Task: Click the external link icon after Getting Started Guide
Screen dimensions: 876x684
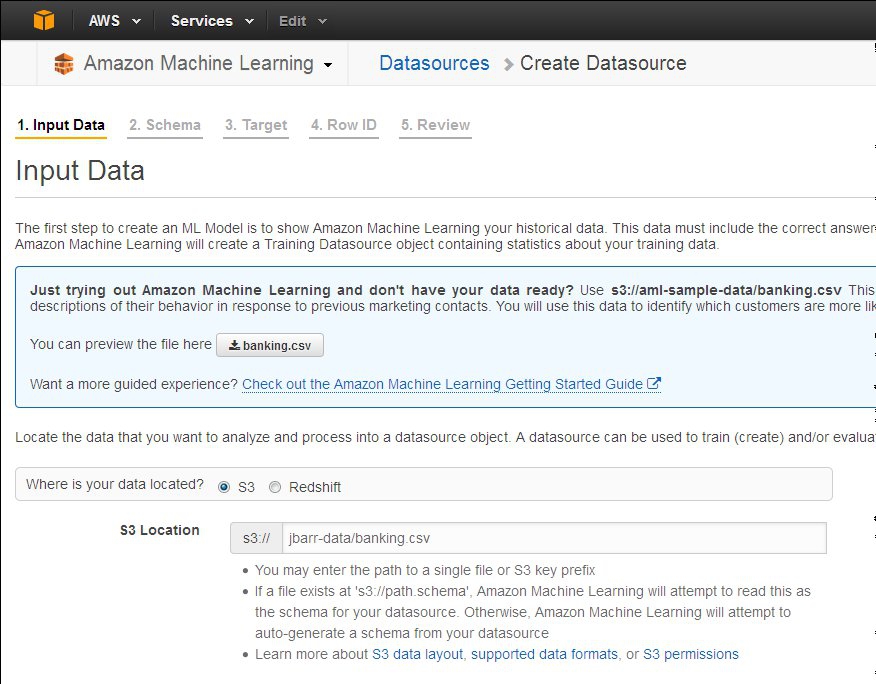Action: [654, 383]
